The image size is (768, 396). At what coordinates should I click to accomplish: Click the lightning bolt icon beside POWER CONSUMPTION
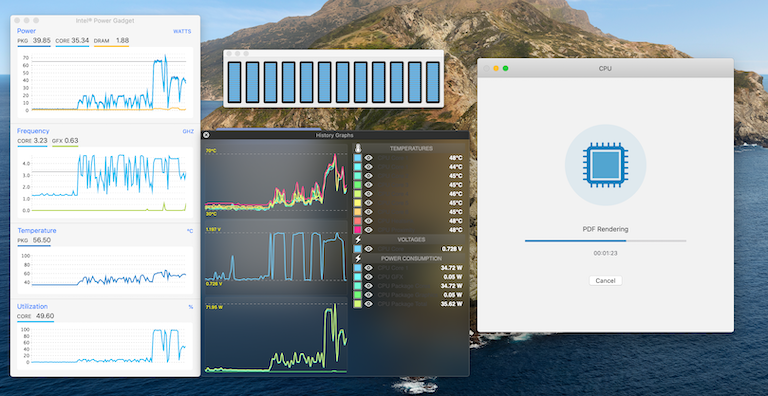tap(358, 258)
